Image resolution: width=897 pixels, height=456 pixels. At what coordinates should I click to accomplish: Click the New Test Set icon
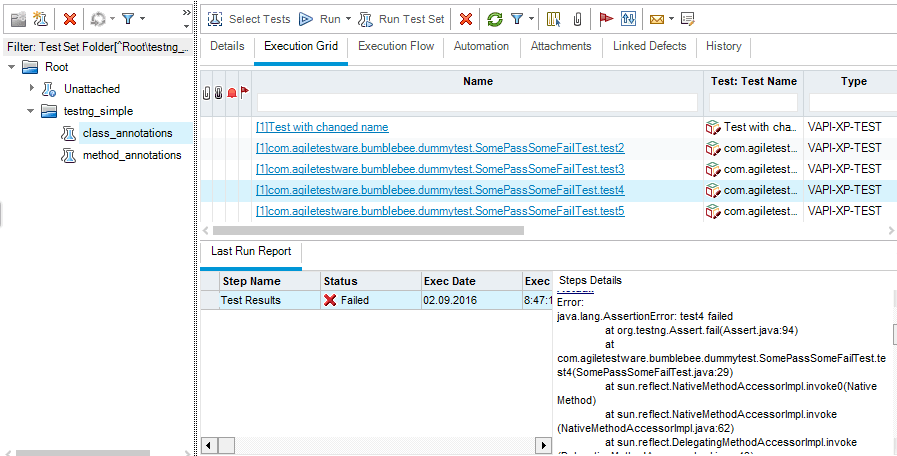pos(40,19)
